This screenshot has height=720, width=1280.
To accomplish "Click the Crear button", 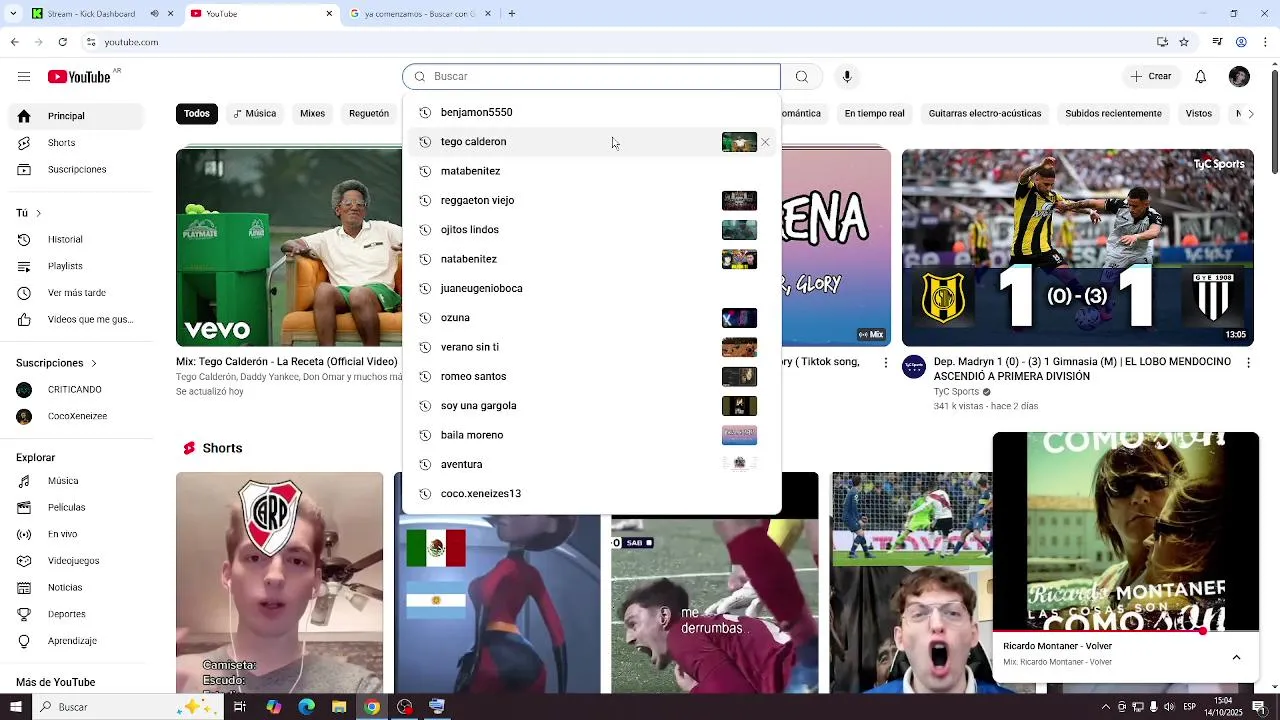I will pos(1151,77).
